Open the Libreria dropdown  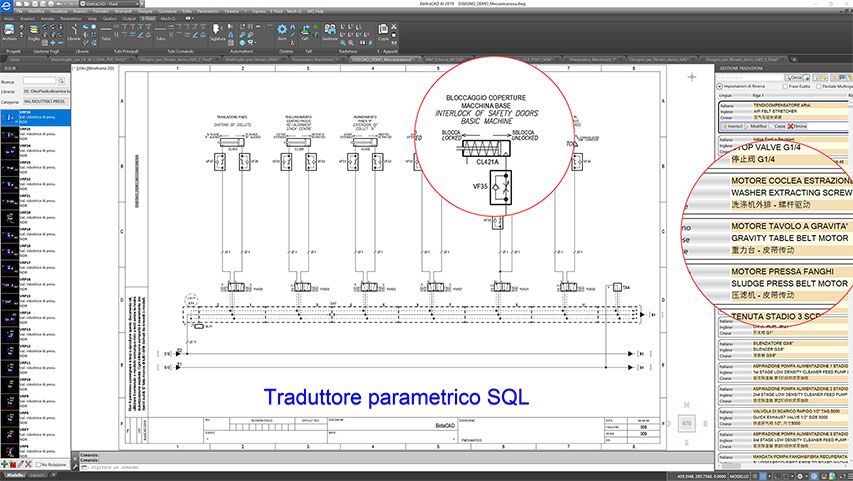click(47, 91)
